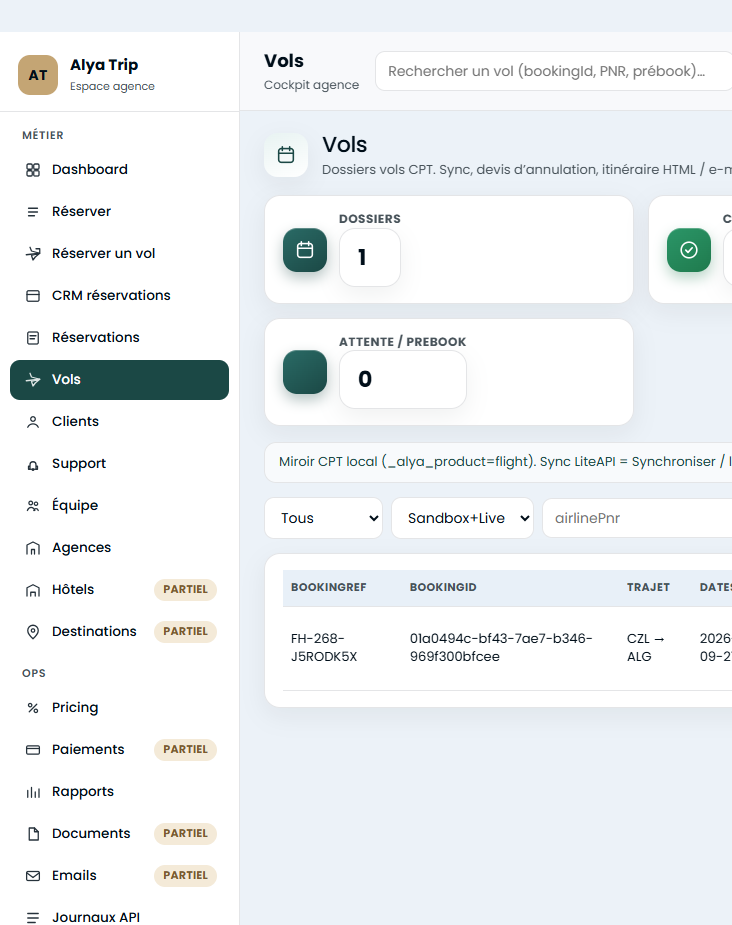Click booking ID 01a0494c-bf43-7ae7-b346-969f300bfcee
Viewport: 732px width, 925px height.
coord(501,648)
